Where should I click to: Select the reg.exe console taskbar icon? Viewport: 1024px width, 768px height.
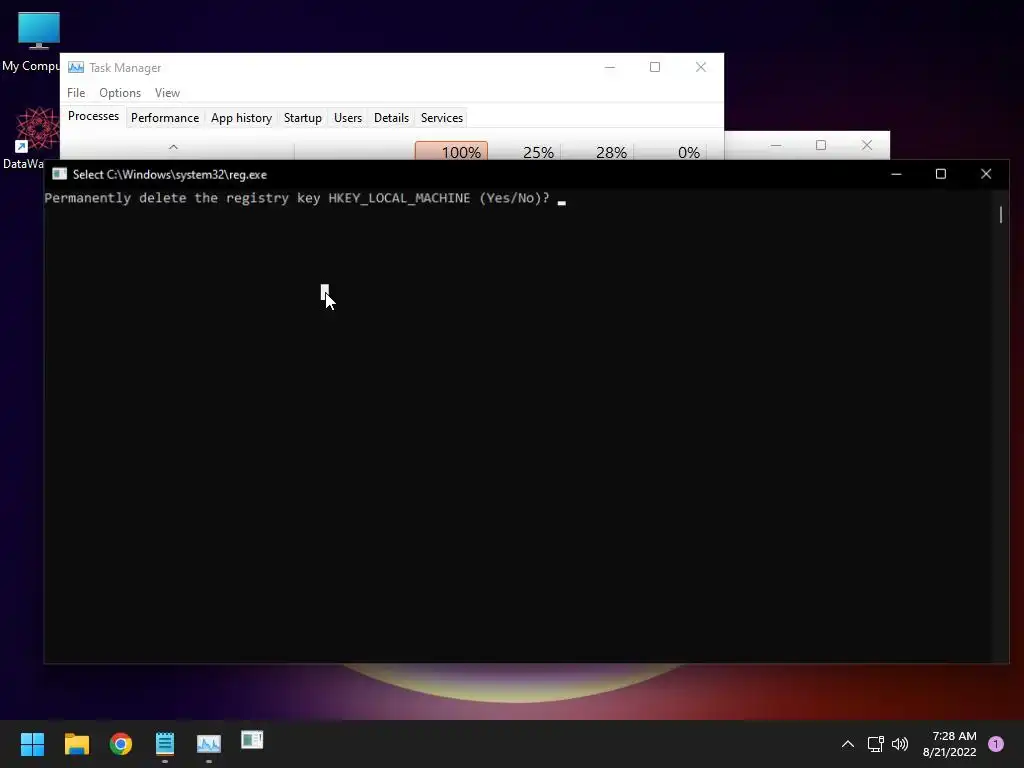tap(252, 740)
